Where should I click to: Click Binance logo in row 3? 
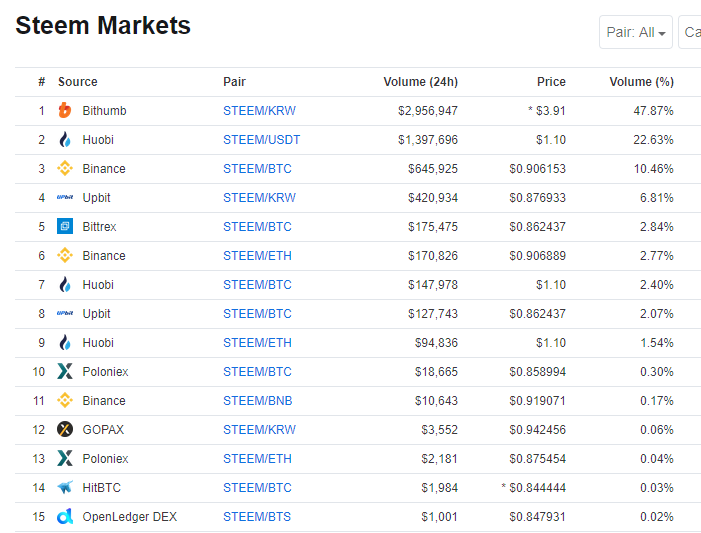tap(65, 169)
